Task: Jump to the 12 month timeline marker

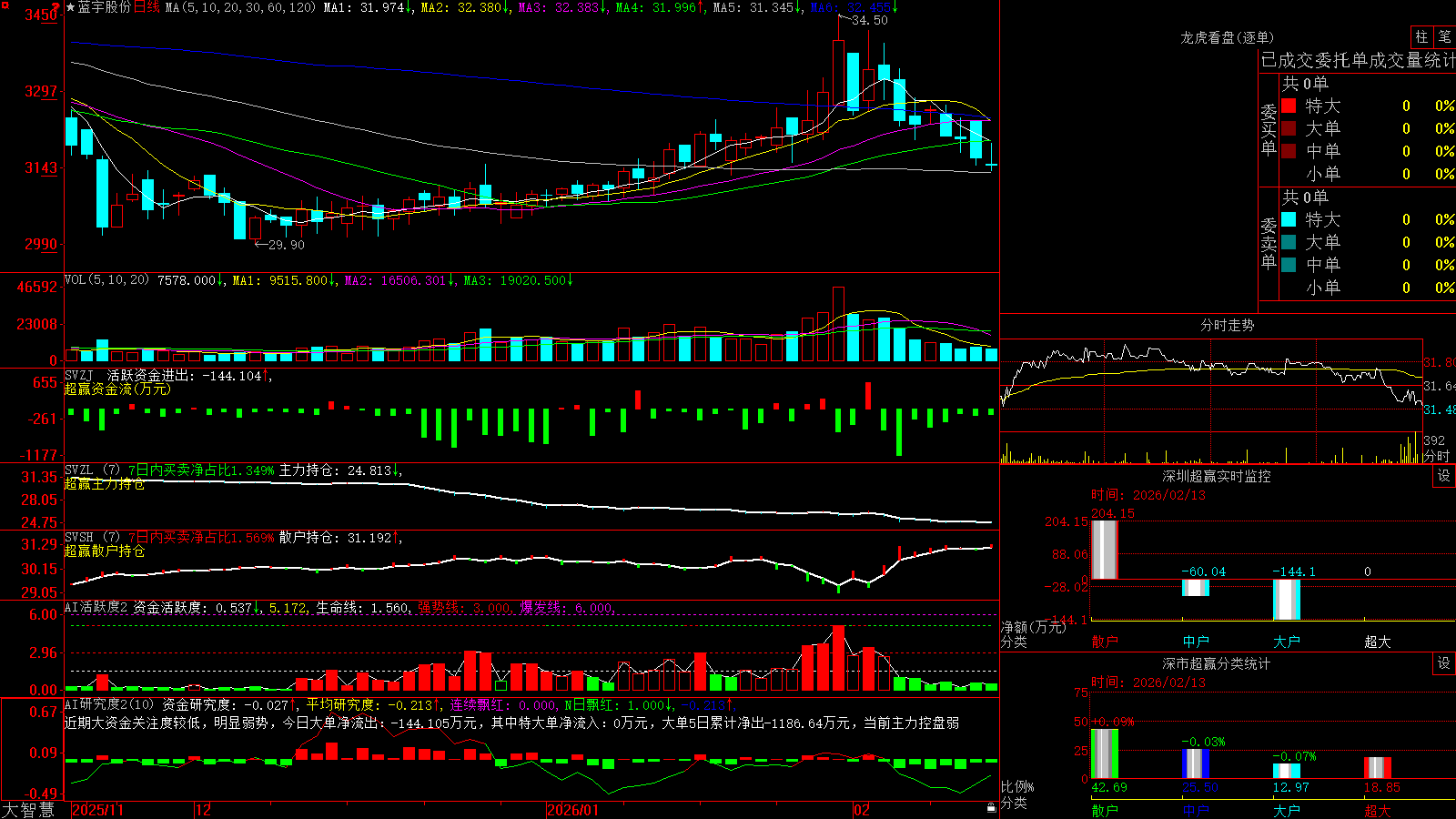Action: [x=203, y=810]
